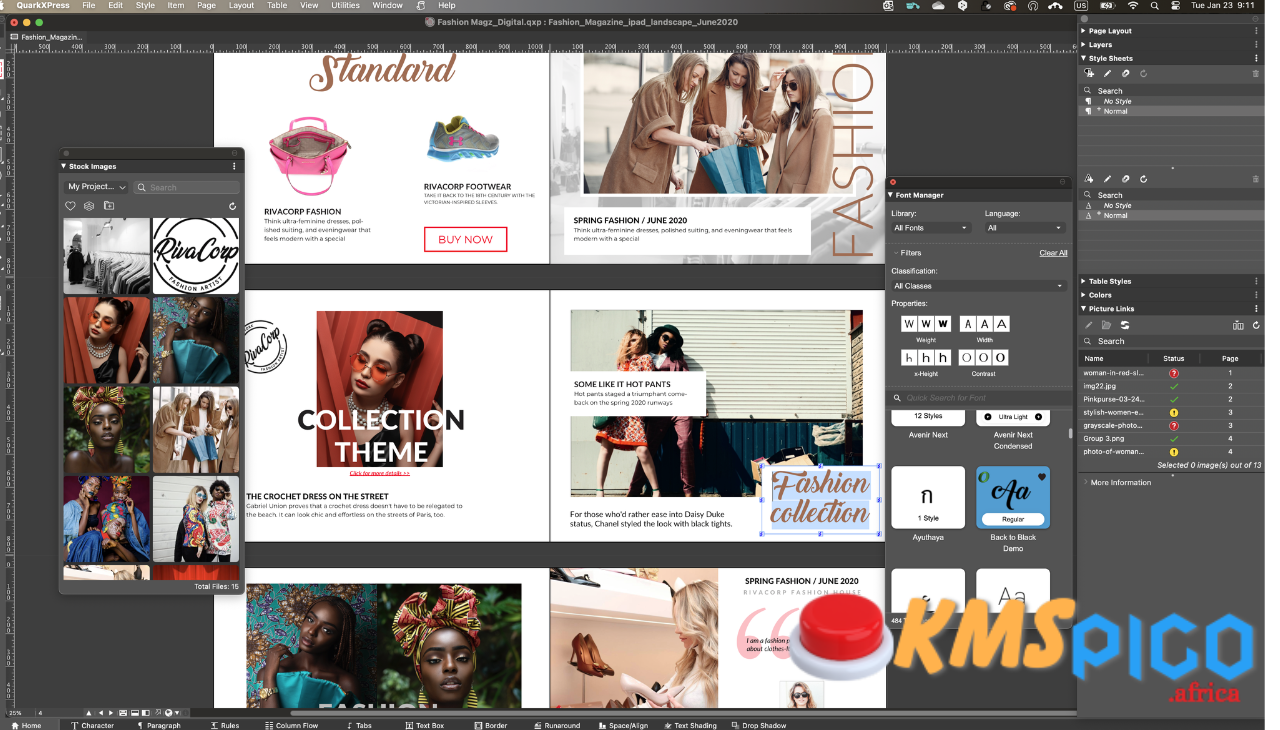Expand More Information in Picture Links
This screenshot has width=1280, height=730.
pos(1086,482)
